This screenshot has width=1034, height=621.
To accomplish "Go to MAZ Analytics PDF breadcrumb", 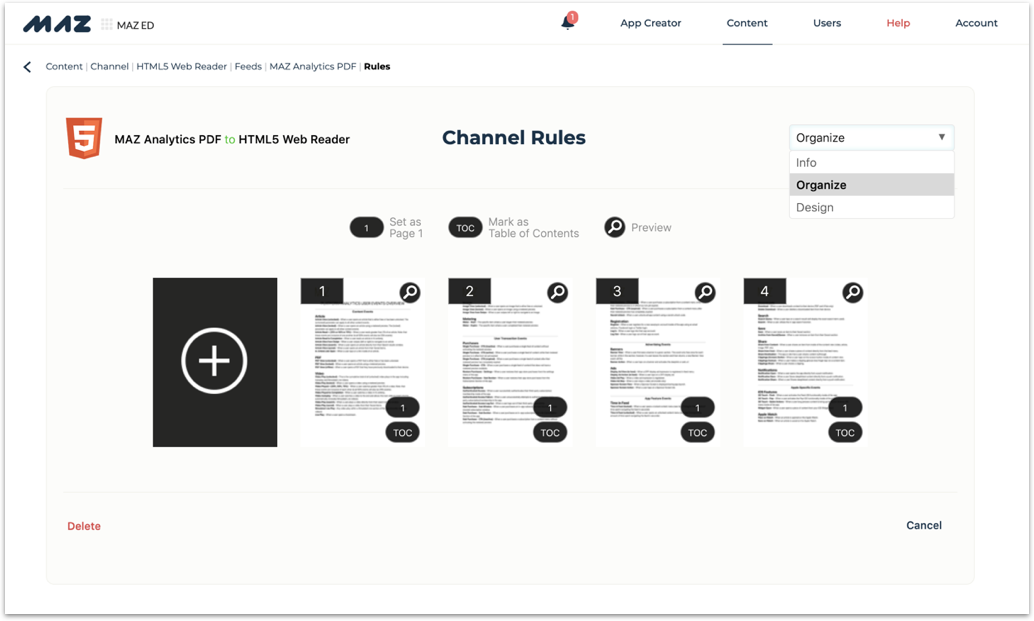I will 313,67.
